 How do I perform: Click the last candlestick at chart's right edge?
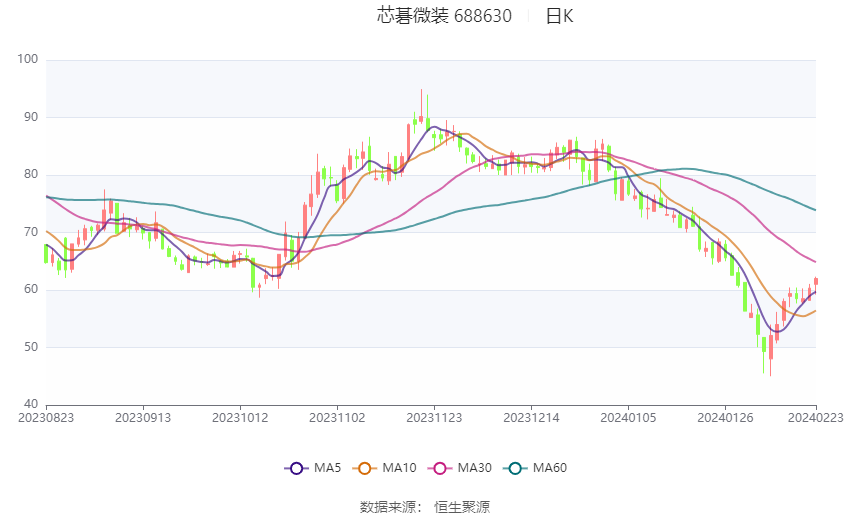point(816,281)
